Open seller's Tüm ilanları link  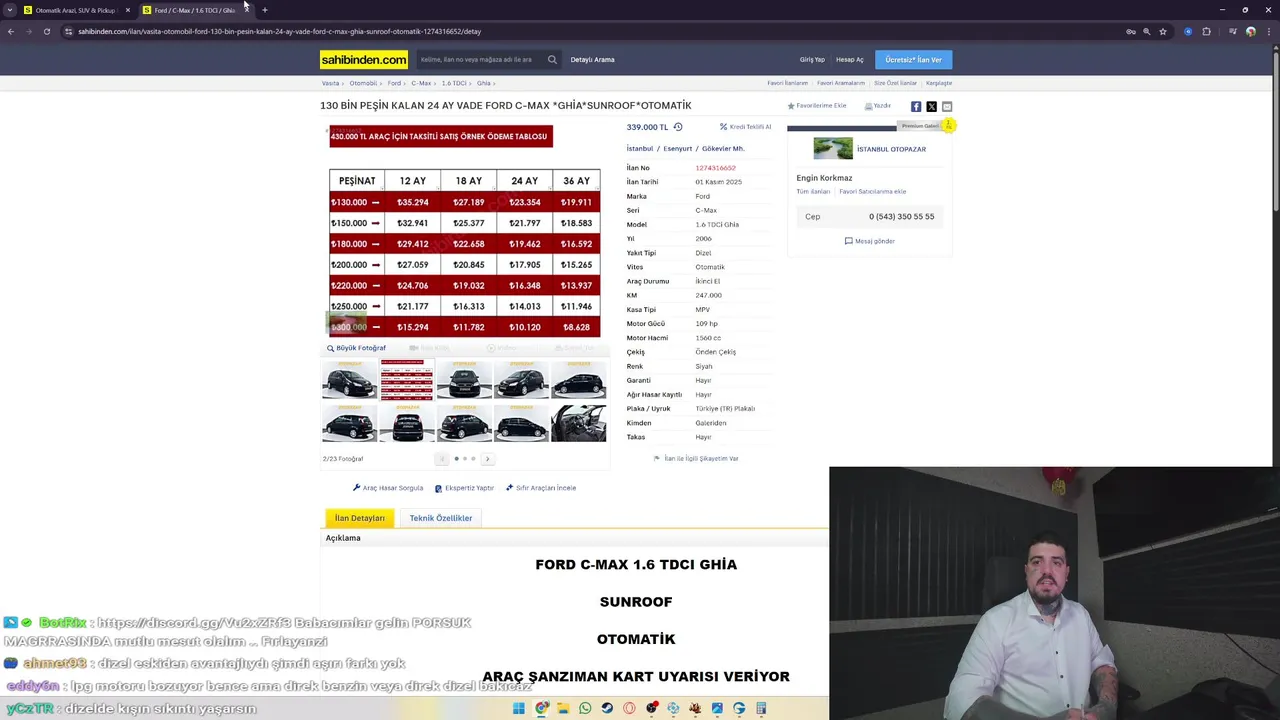(x=813, y=191)
